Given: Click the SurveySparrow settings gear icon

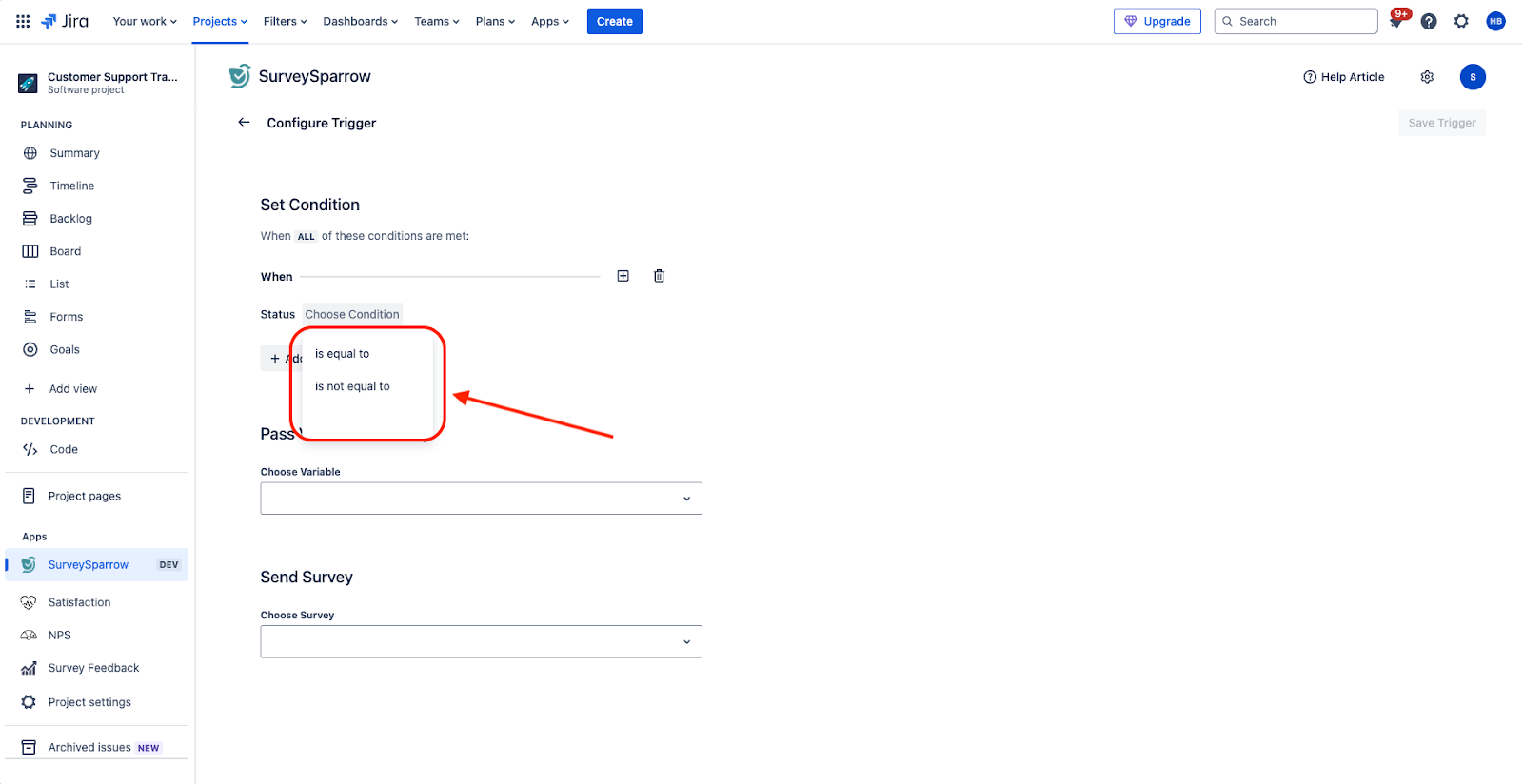Looking at the screenshot, I should click(1427, 77).
